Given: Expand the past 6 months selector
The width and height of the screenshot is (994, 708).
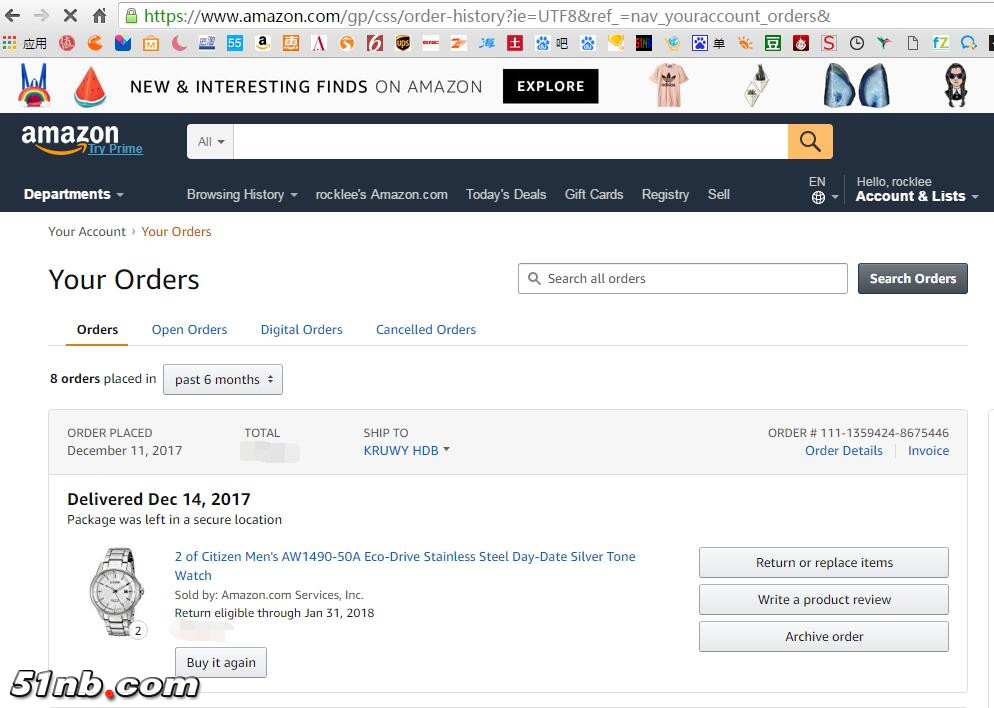Looking at the screenshot, I should [223, 380].
